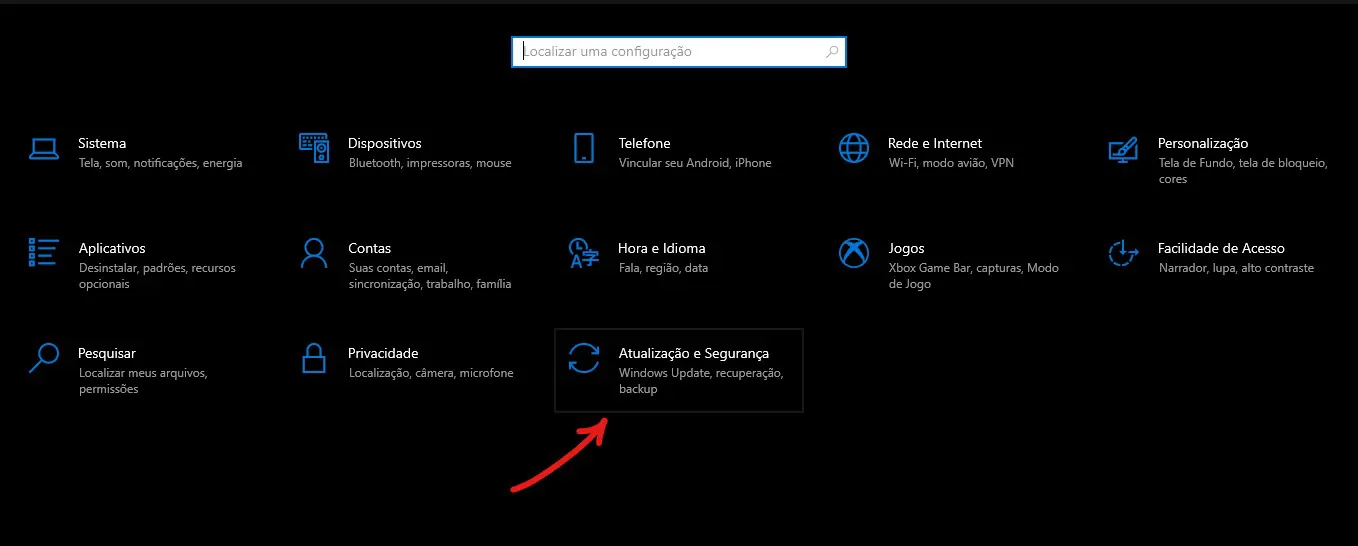Go to the Rede e Internet title

(x=935, y=143)
